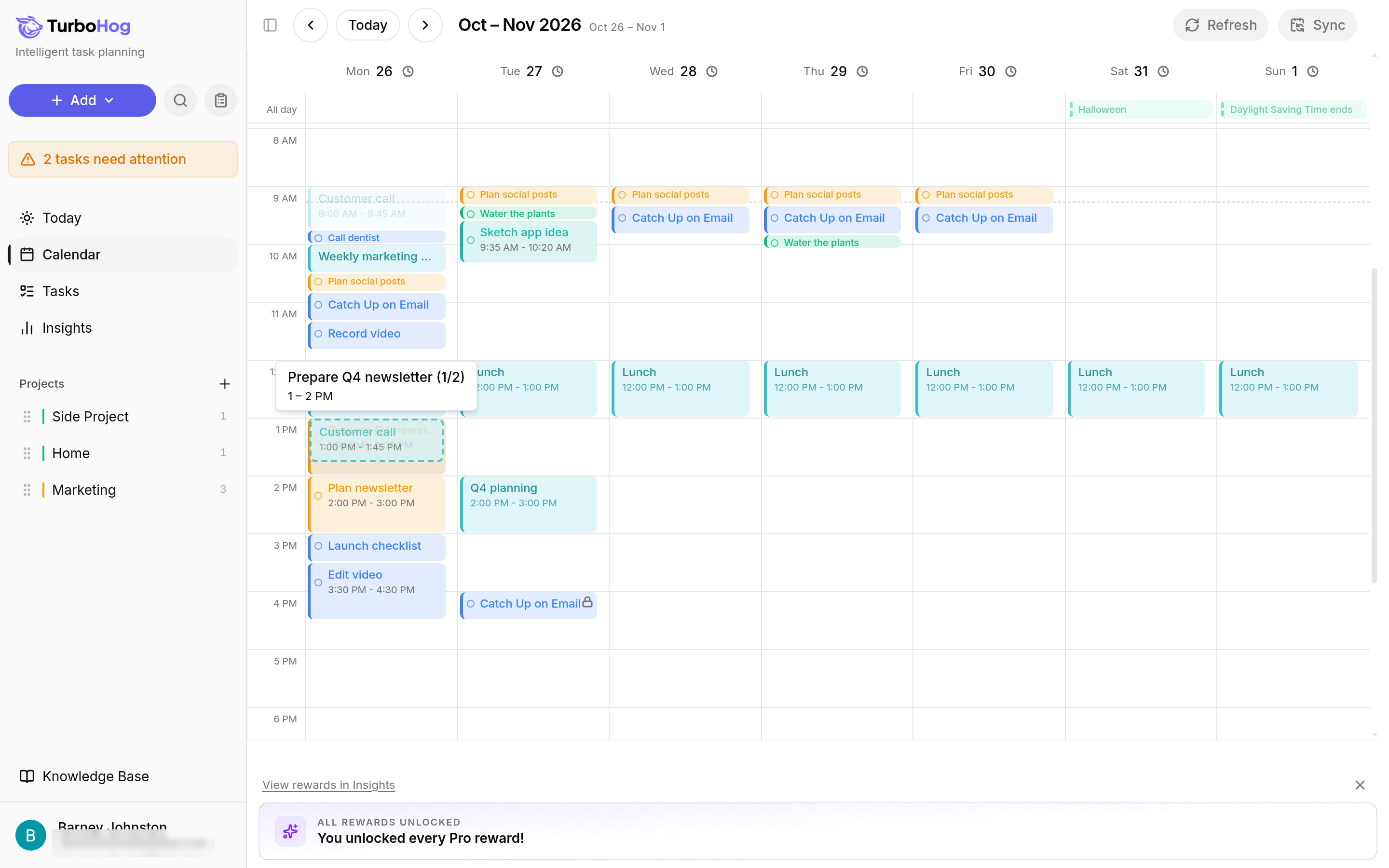Mark Sketch app idea task done
The image size is (1389, 868).
[471, 240]
